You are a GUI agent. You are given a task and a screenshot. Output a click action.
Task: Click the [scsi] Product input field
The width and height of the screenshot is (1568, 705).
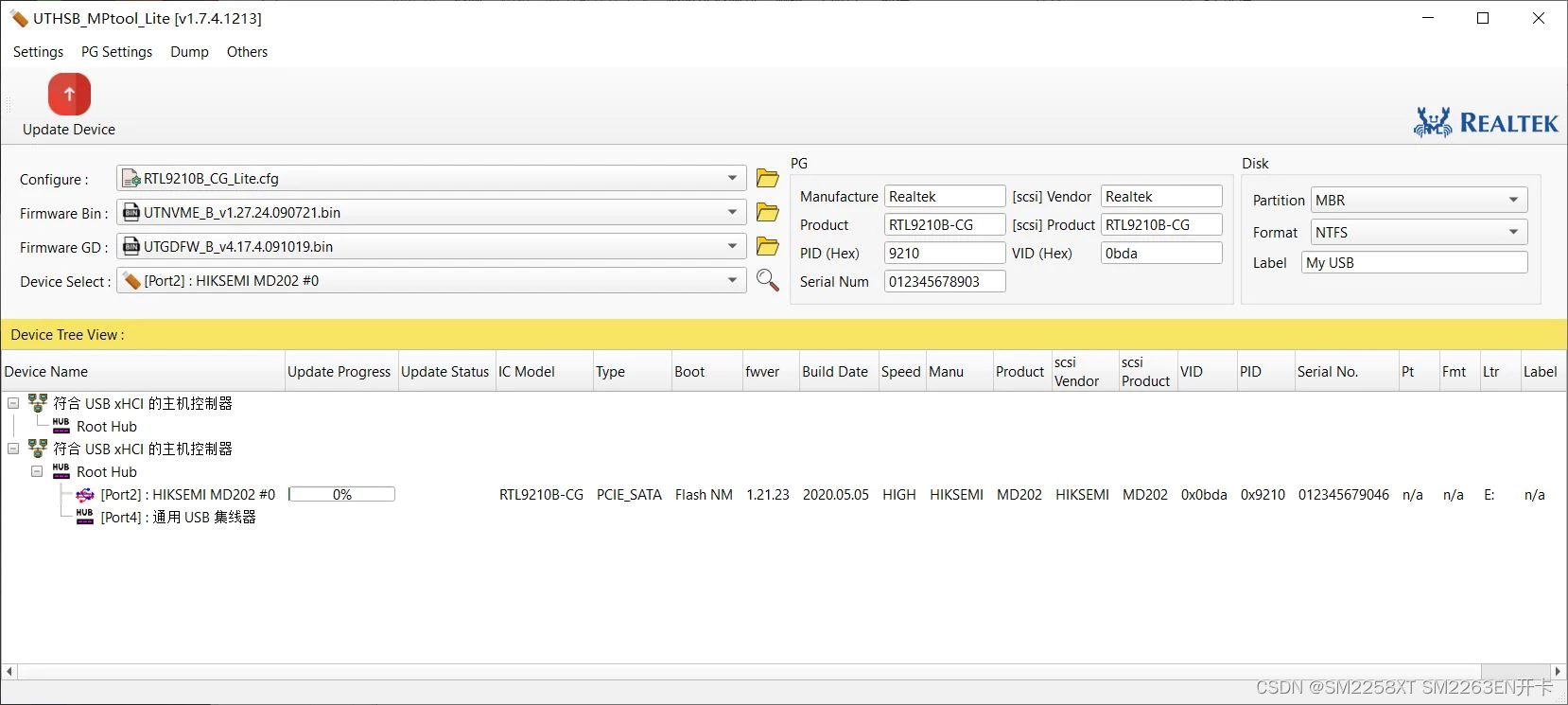pos(1161,224)
